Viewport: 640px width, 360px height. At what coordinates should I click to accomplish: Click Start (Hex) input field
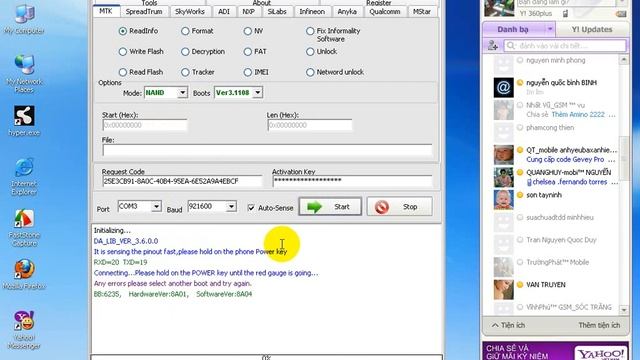click(x=145, y=125)
